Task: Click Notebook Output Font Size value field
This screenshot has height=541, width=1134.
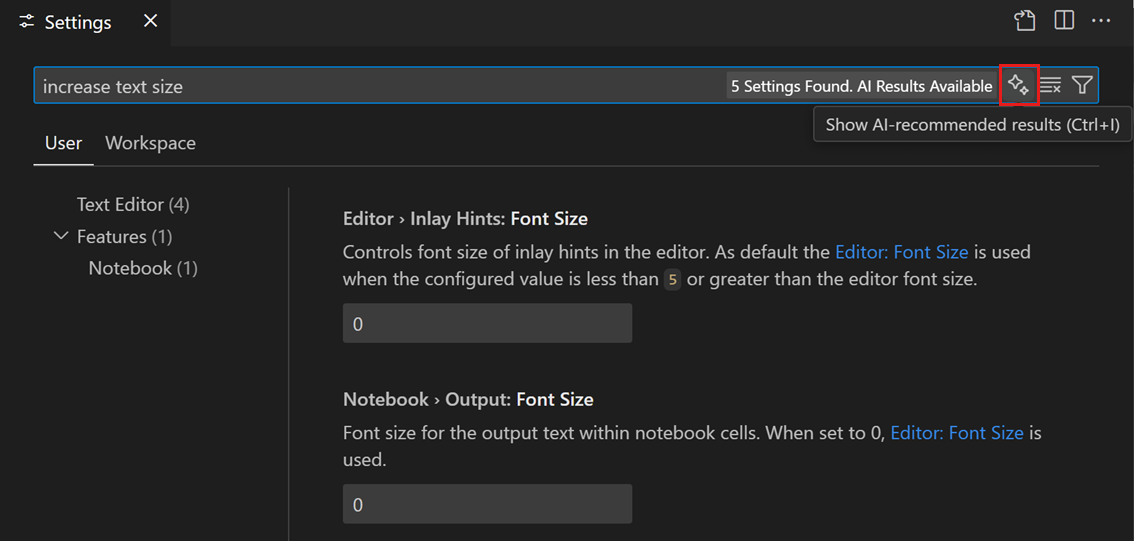Action: pos(487,504)
